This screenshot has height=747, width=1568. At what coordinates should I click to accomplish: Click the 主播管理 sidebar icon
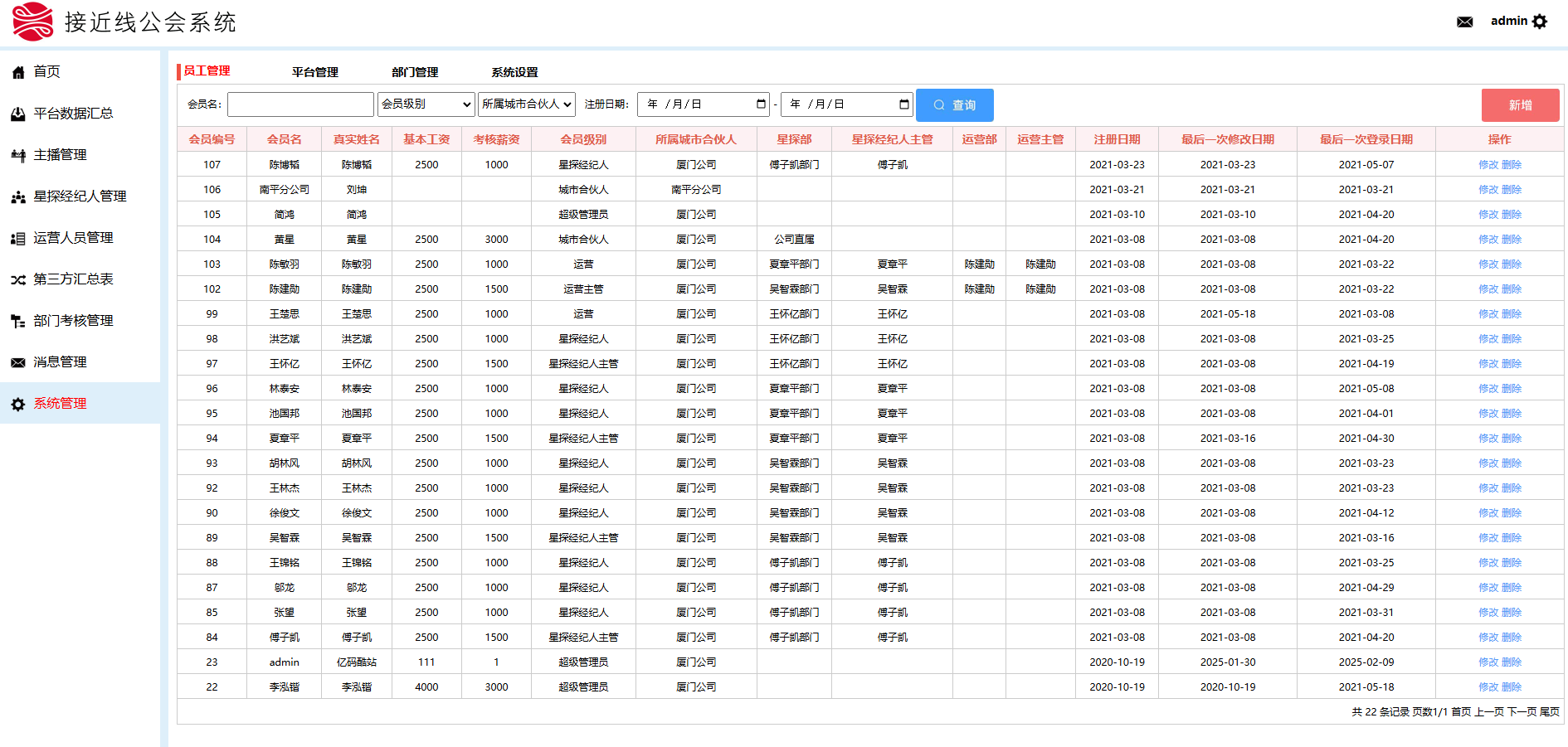coord(18,155)
